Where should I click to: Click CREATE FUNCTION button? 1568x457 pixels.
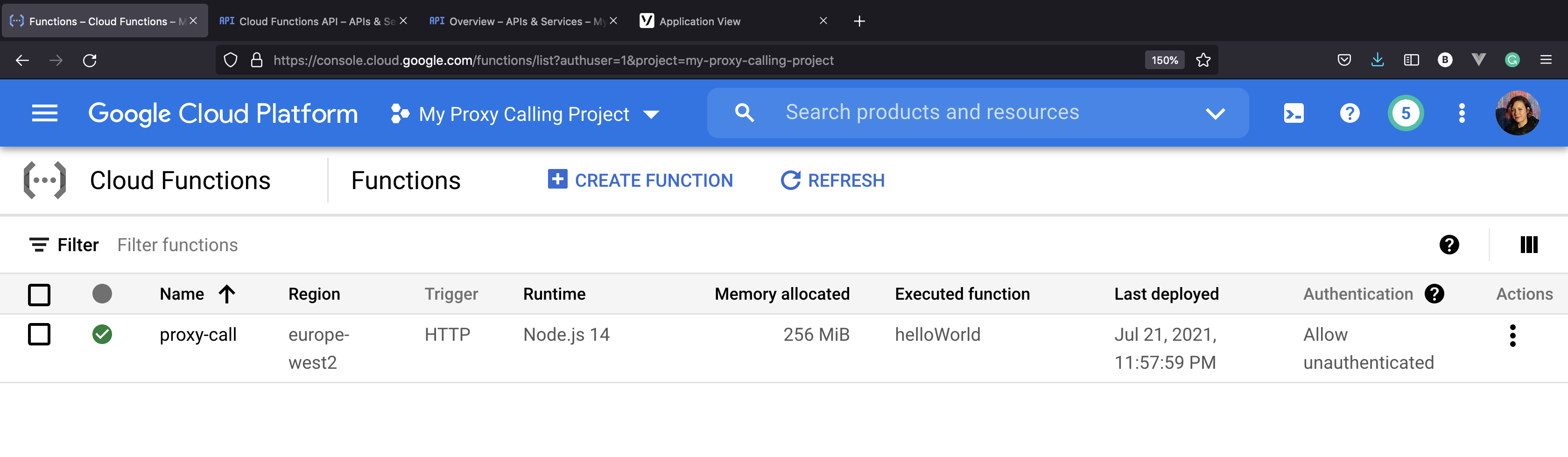[640, 180]
